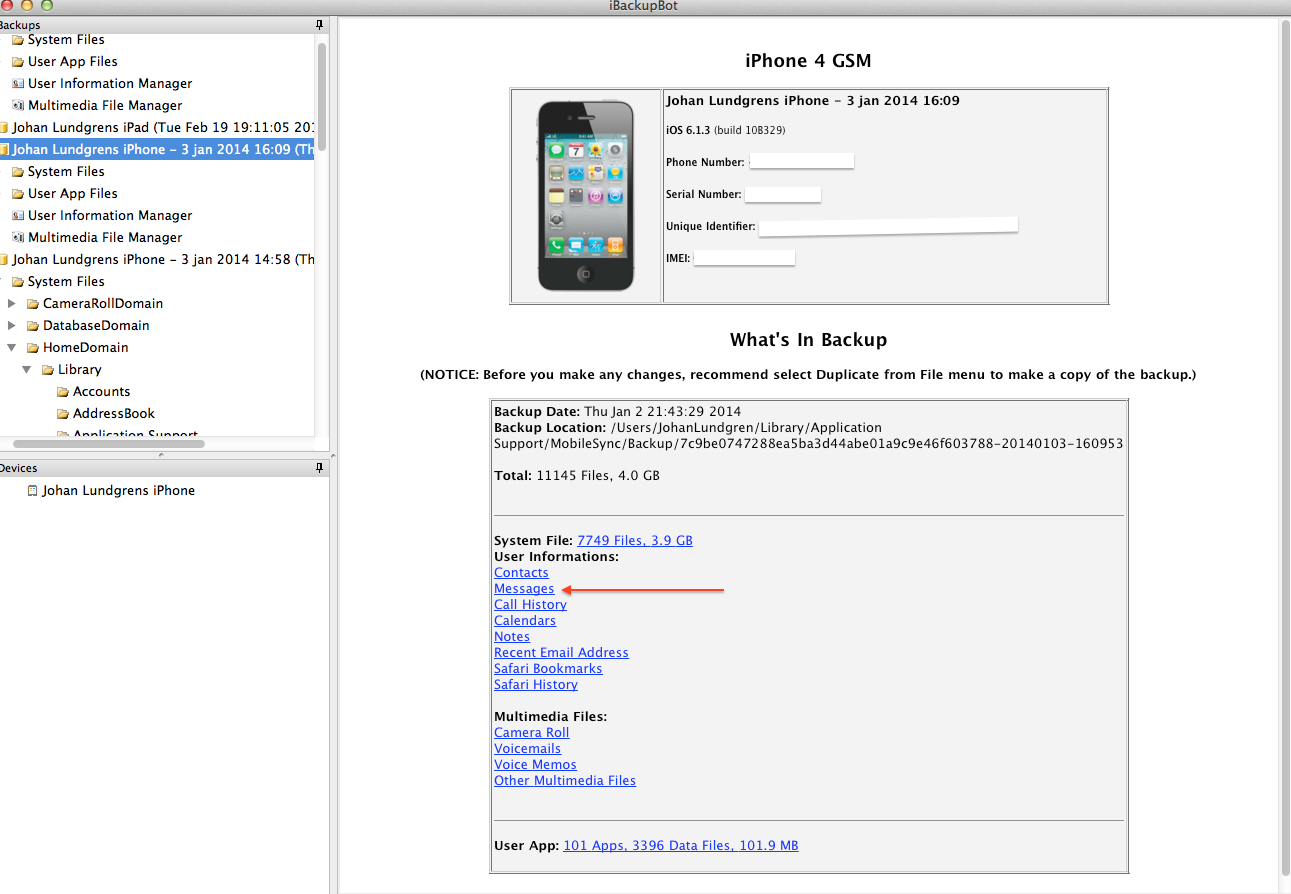The width and height of the screenshot is (1291, 894).
Task: Open the System File link 7749 Files, 3.9 GB
Action: click(635, 540)
